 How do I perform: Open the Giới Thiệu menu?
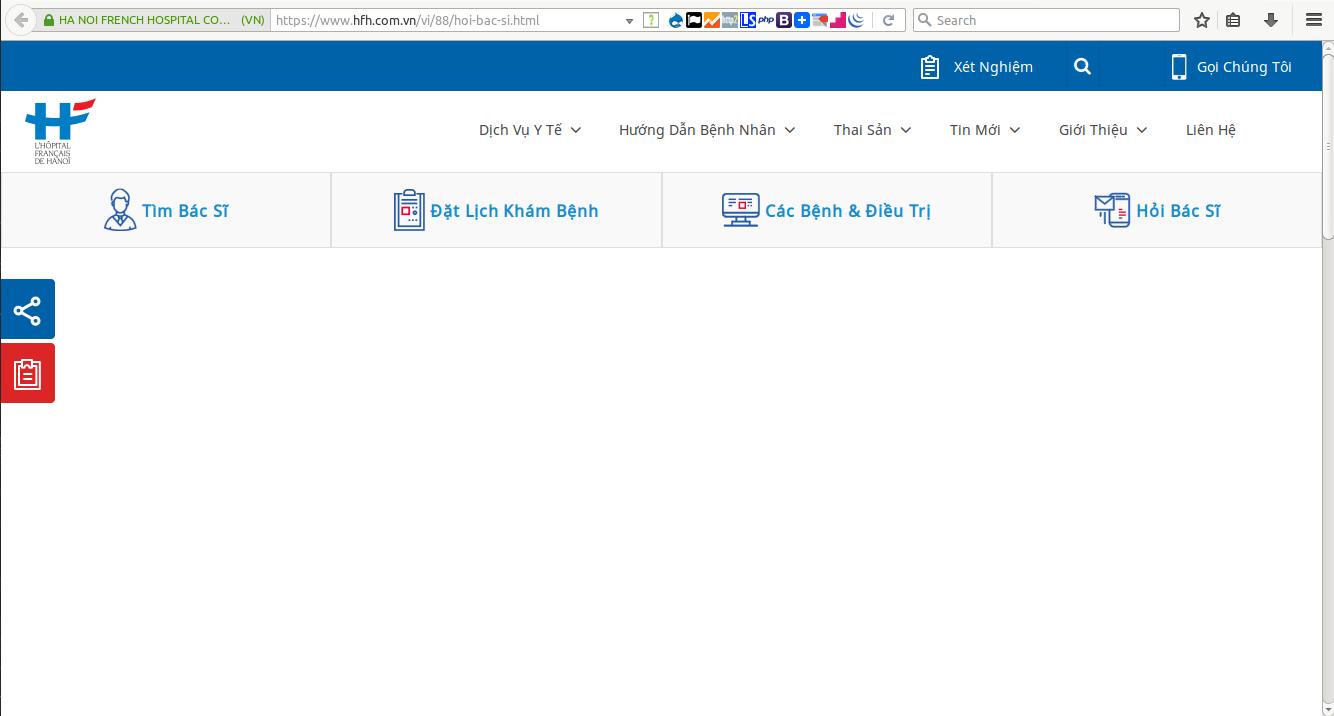1093,130
